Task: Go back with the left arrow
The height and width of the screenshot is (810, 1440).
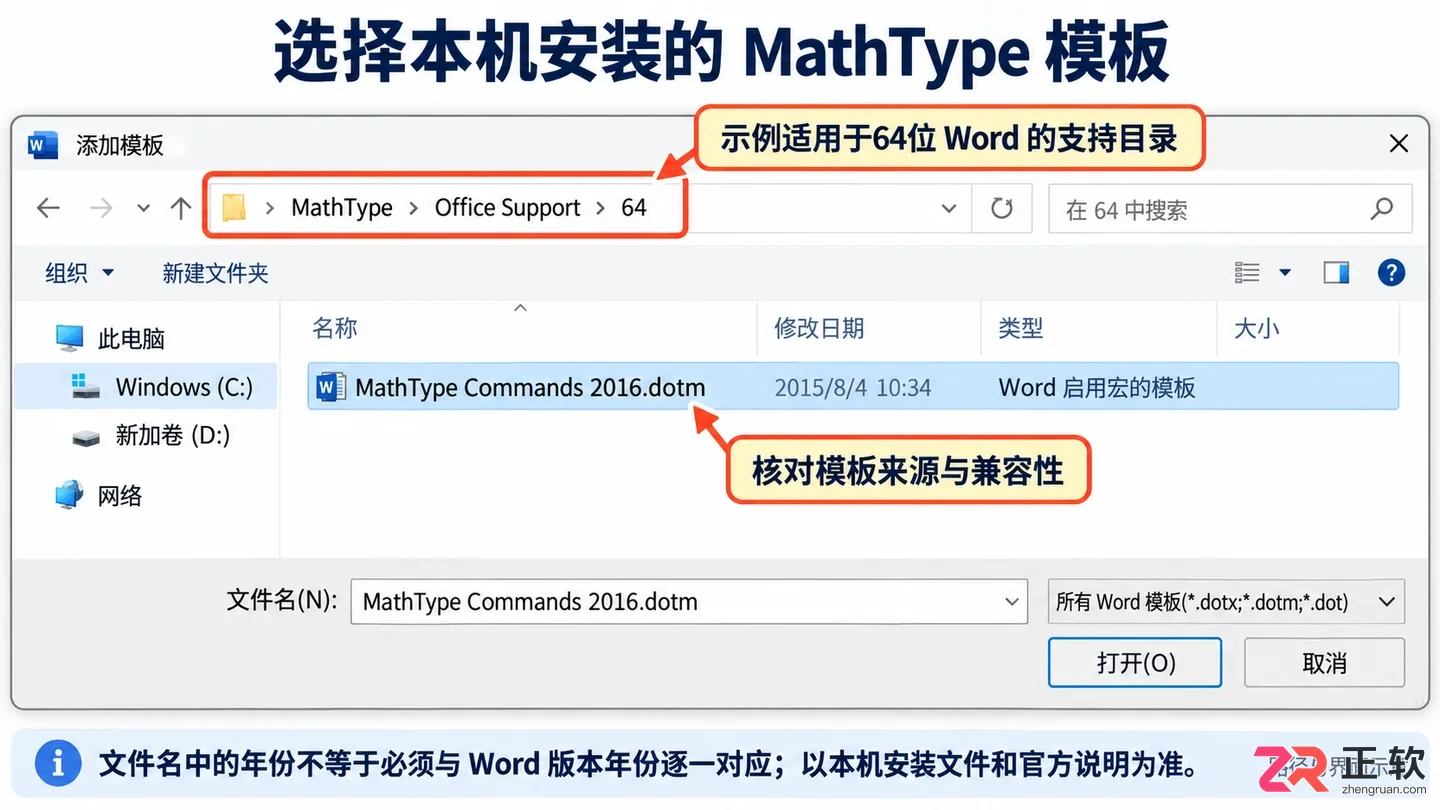Action: (48, 208)
